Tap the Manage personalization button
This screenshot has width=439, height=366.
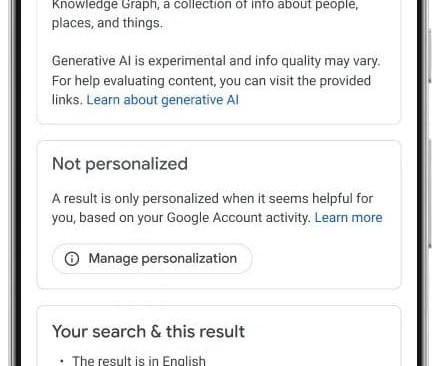(x=152, y=259)
